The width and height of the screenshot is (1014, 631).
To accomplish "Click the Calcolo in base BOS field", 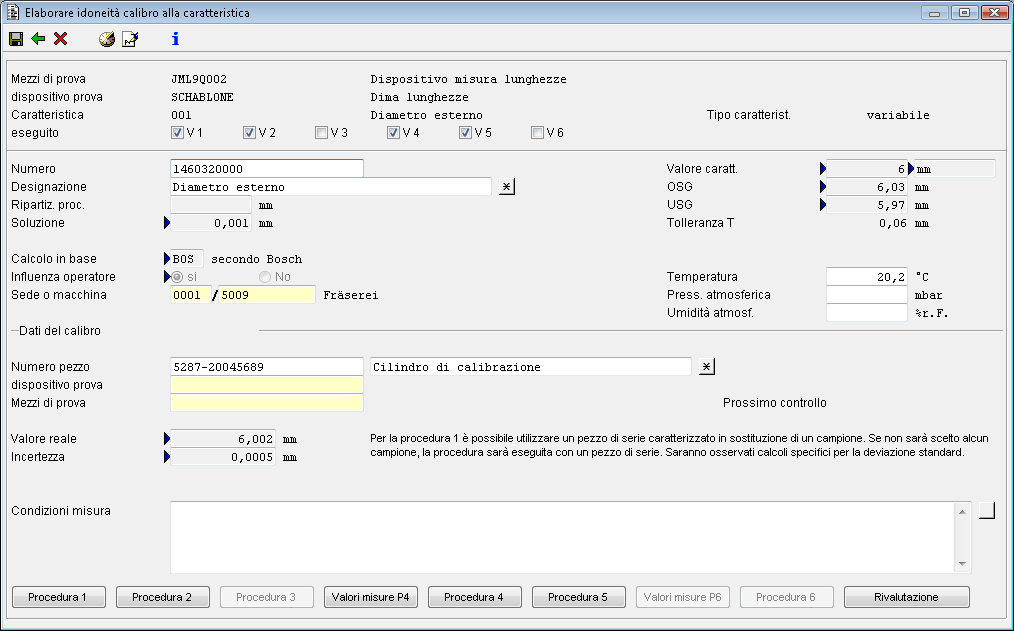I will point(187,259).
